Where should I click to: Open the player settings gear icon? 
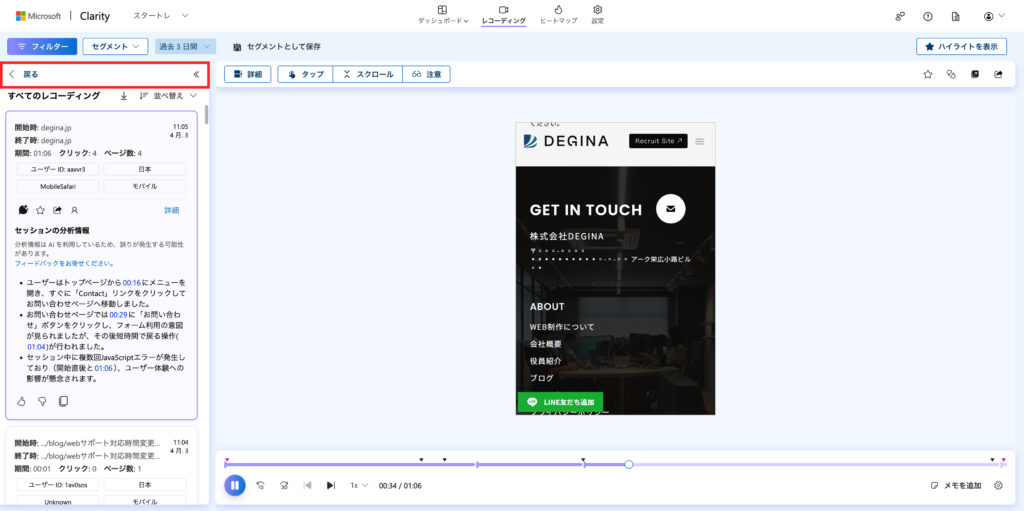click(x=997, y=485)
